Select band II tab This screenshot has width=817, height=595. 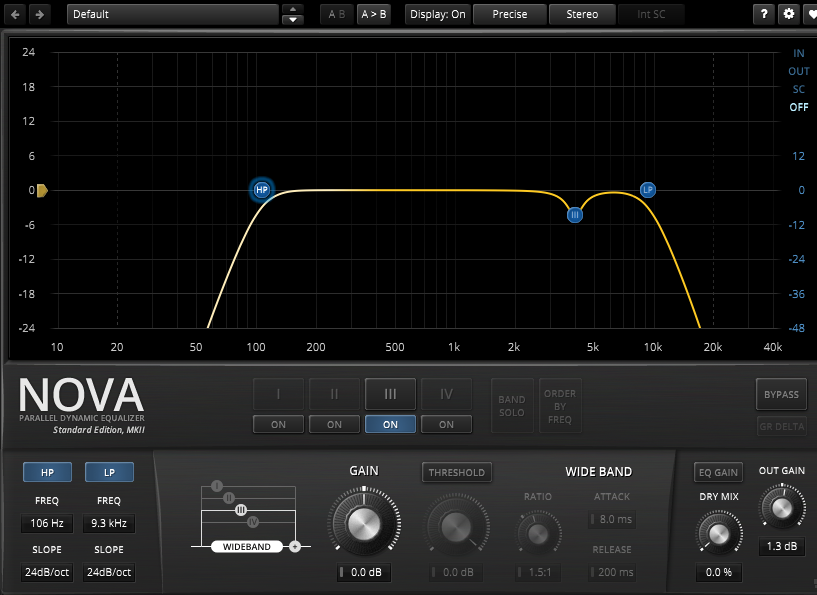335,394
